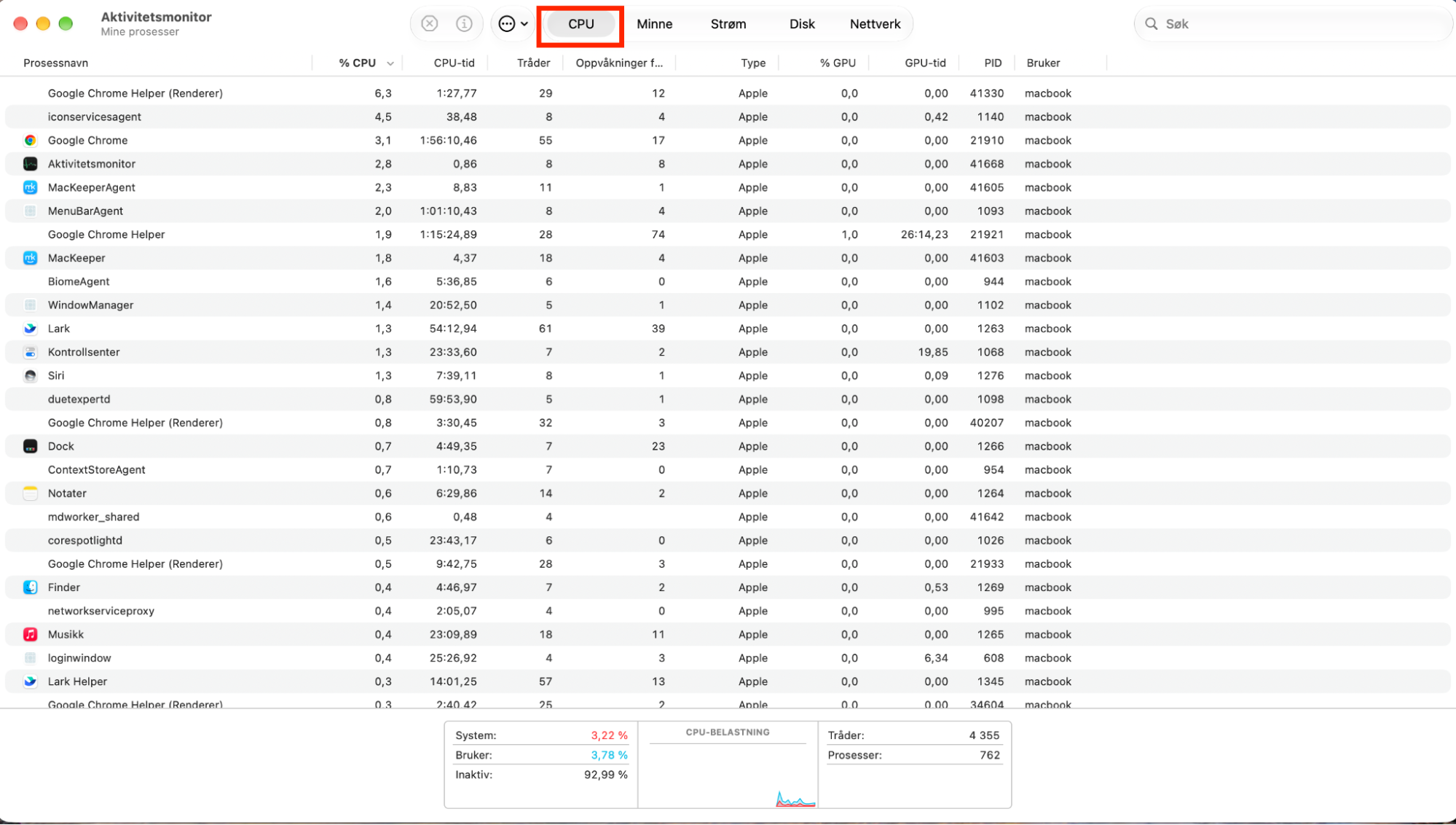Sort by the Tråder column header
The width and height of the screenshot is (1456, 825).
point(533,63)
